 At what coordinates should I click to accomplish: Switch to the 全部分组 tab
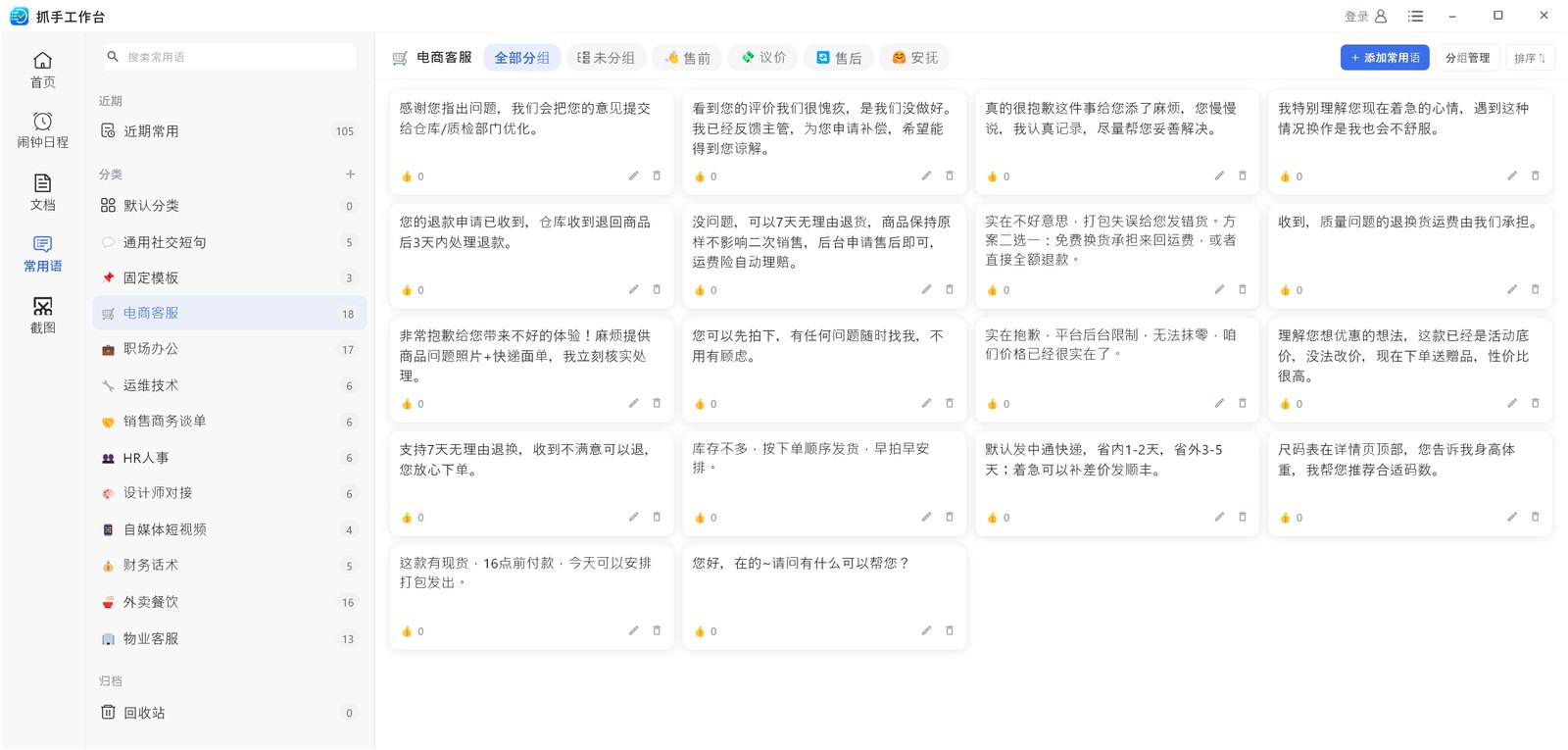[x=522, y=58]
